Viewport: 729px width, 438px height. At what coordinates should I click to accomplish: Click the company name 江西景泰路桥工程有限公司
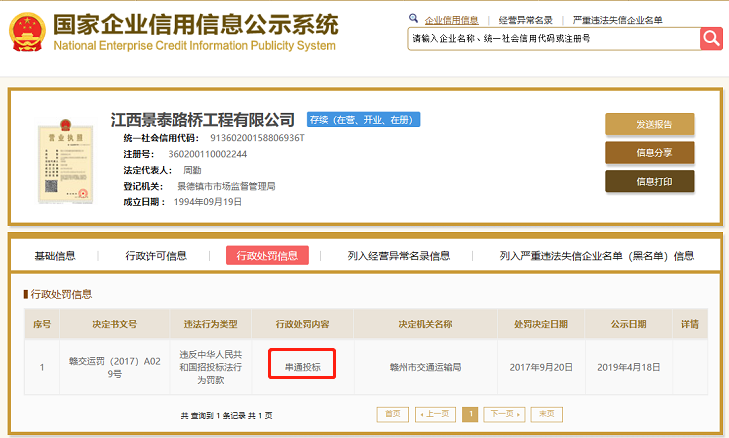click(203, 120)
